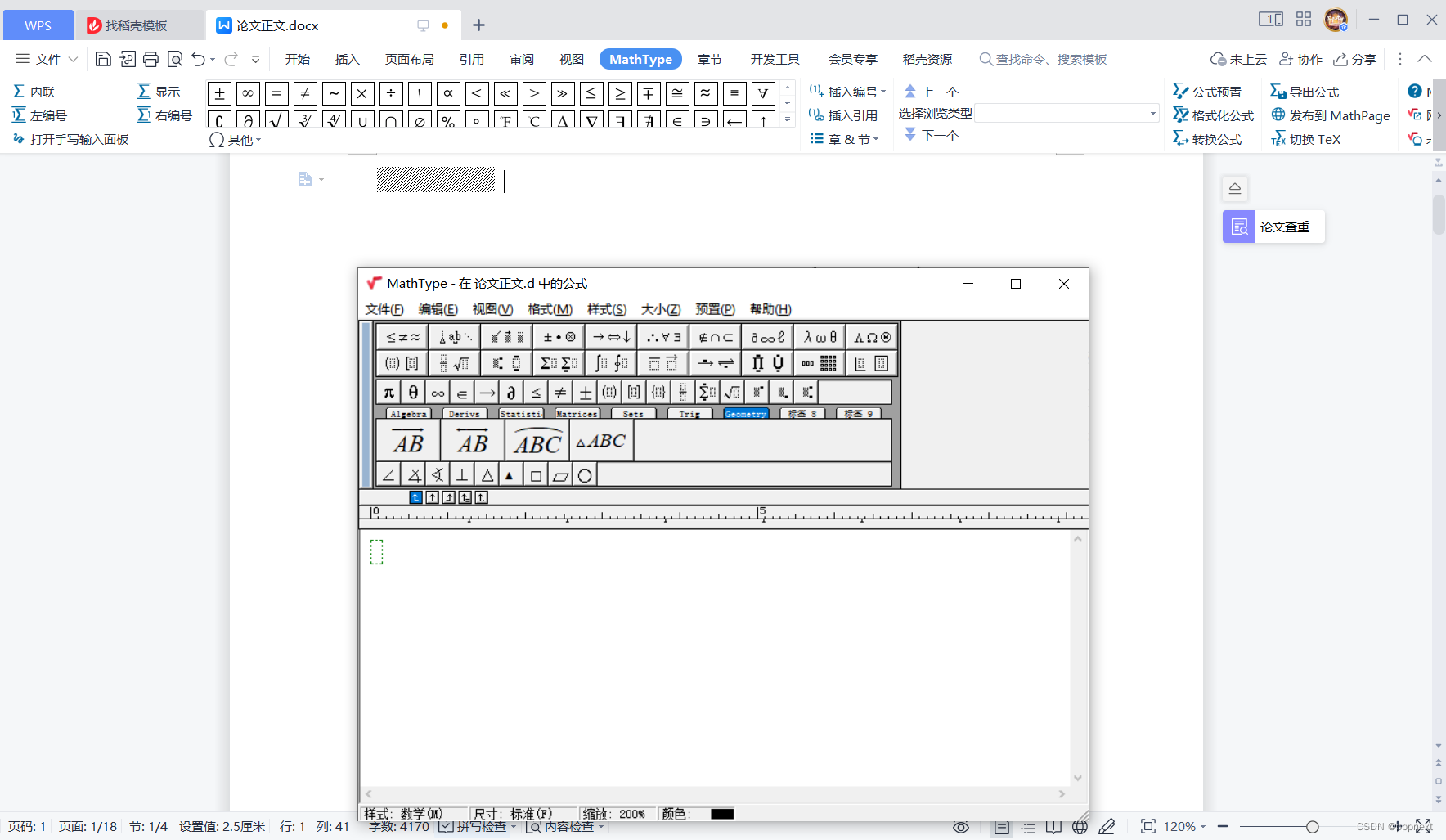1446x840 pixels.
Task: Click 转换公式 in the ribbon
Action: pos(1207,139)
